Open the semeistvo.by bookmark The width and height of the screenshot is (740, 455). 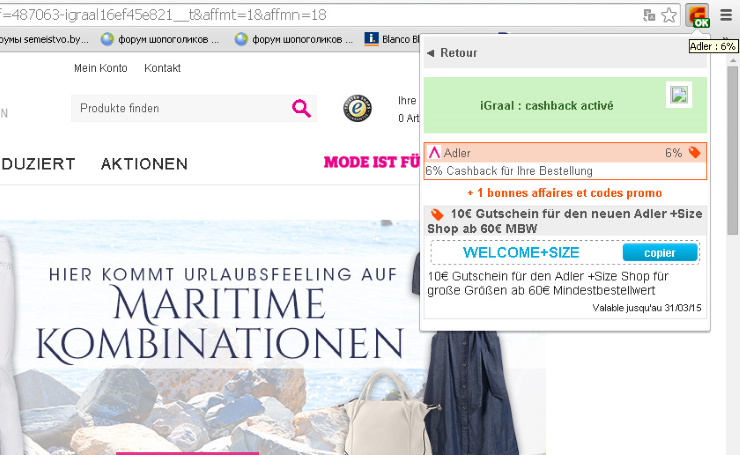coord(44,39)
